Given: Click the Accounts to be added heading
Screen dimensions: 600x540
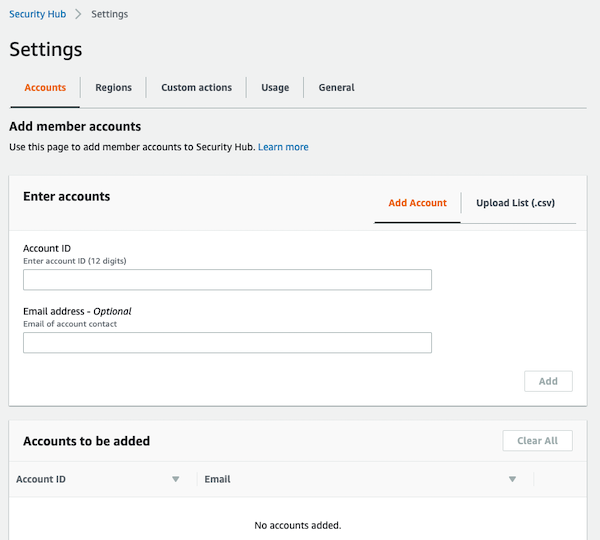Looking at the screenshot, I should click(86, 441).
